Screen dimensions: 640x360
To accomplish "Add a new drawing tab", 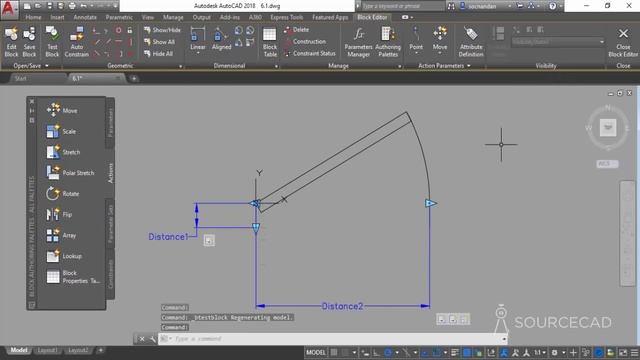I will 134,78.
